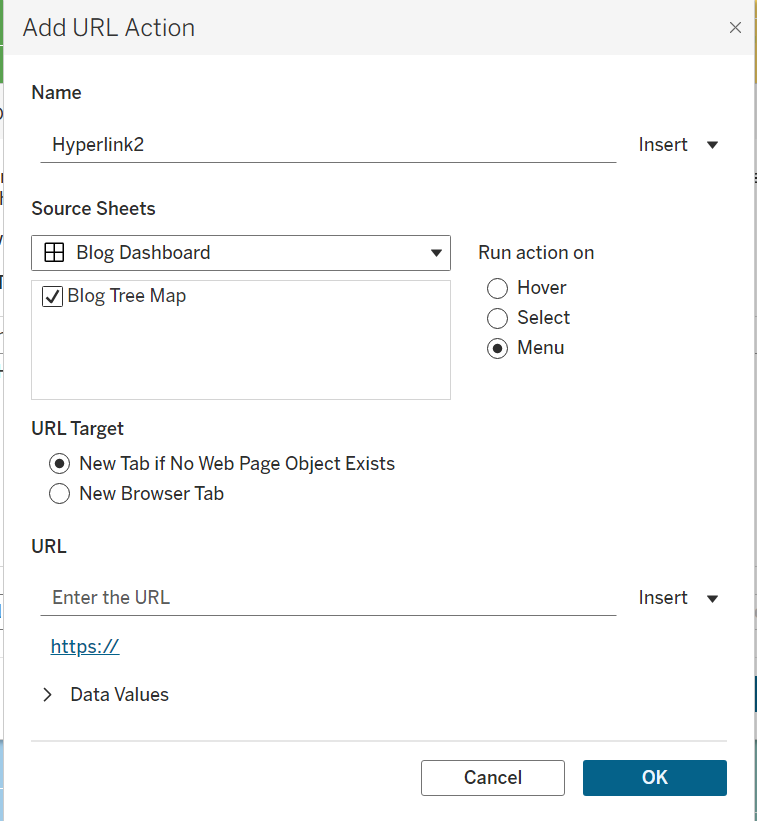The height and width of the screenshot is (821, 757).
Task: Click the Name field containing Hyperlink2
Action: pos(328,145)
